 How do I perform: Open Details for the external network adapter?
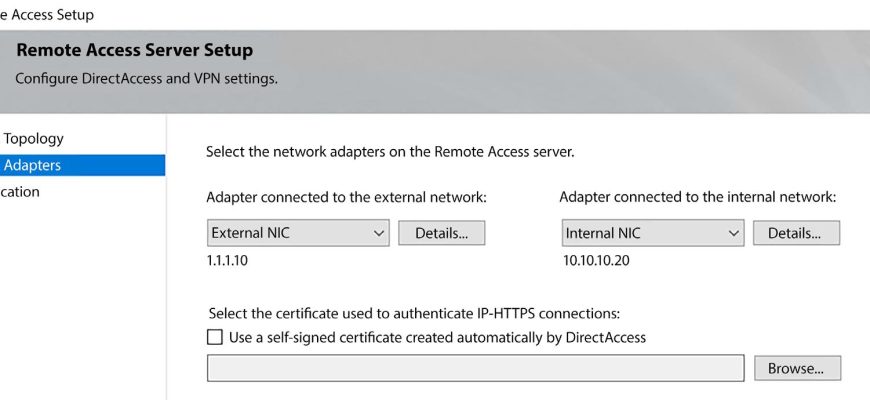pyautogui.click(x=441, y=233)
